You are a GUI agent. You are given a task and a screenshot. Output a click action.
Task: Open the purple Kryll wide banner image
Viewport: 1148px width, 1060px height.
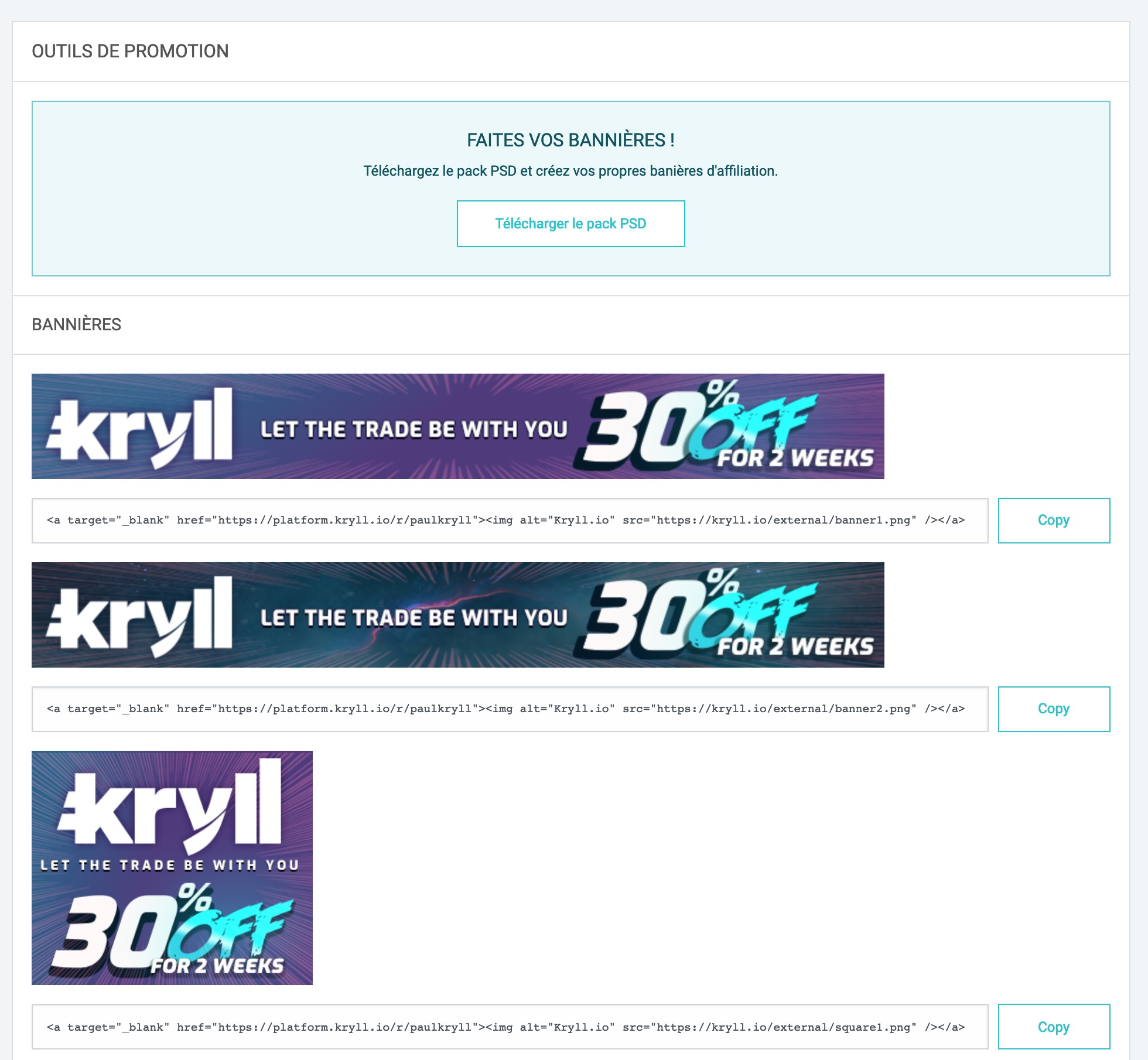pyautogui.click(x=458, y=426)
